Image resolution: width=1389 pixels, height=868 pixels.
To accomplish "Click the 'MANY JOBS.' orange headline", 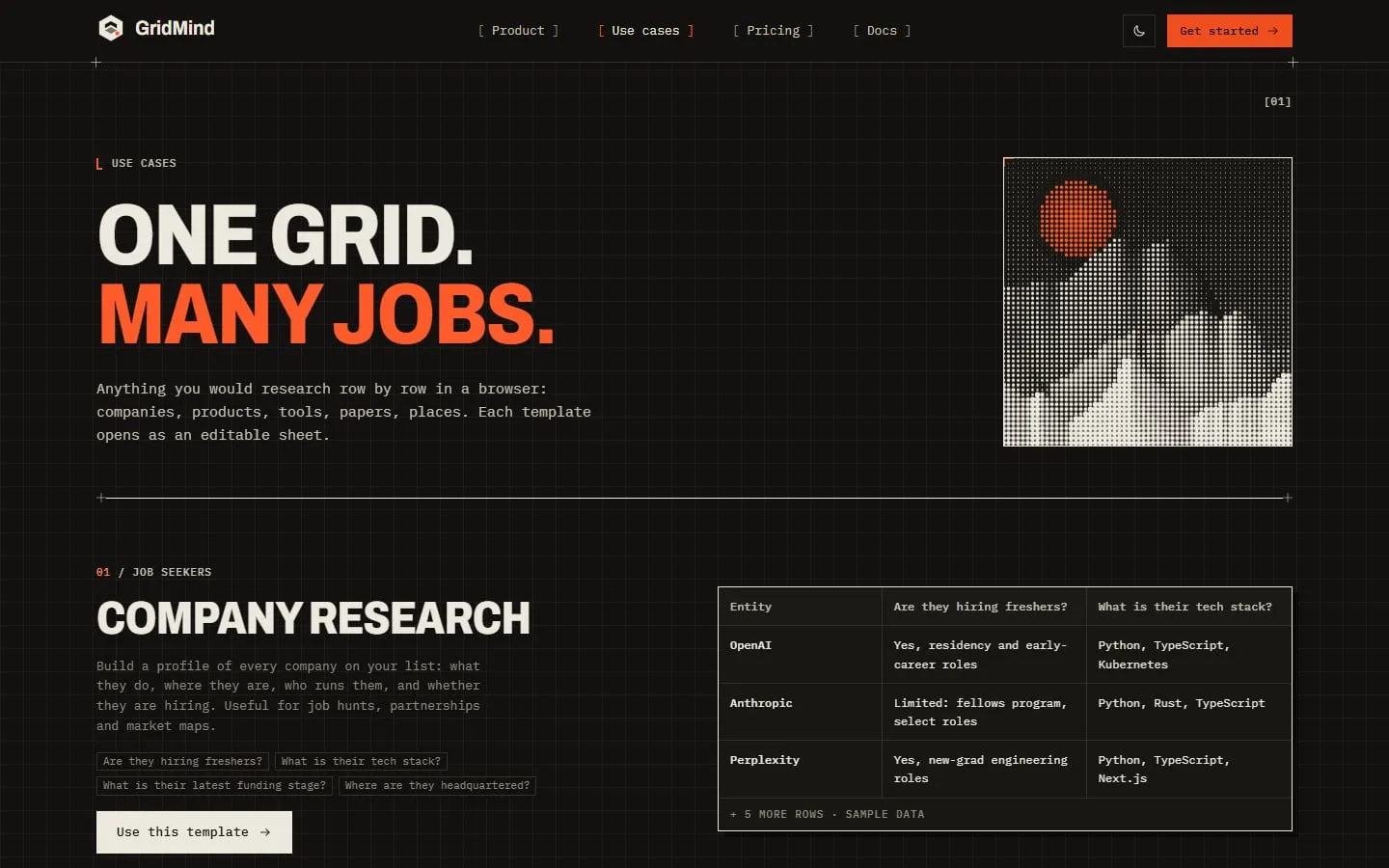I will (x=327, y=313).
